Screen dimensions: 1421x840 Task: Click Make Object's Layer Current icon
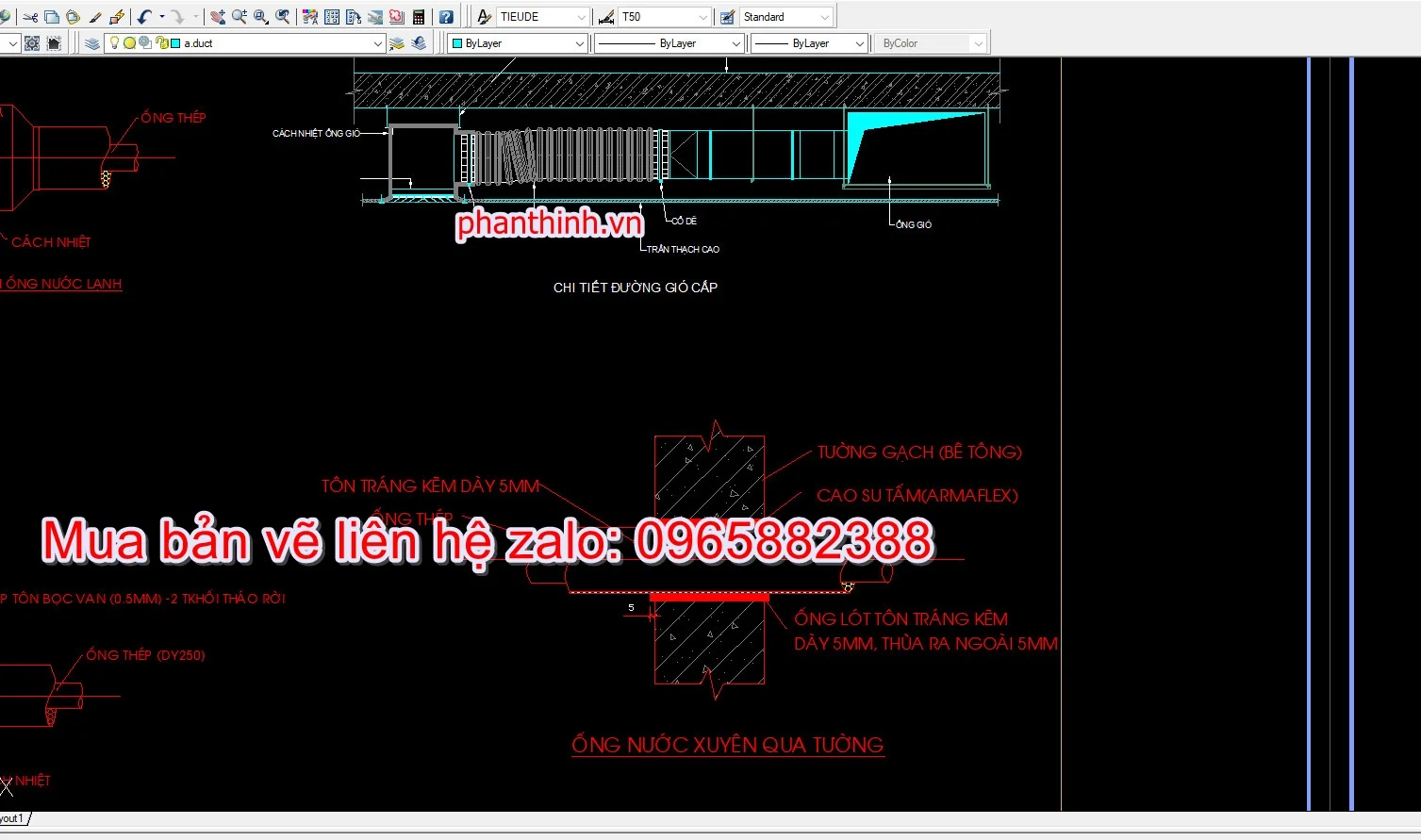coord(397,43)
